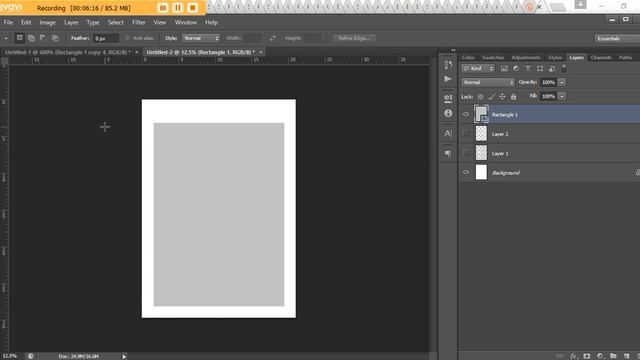The height and width of the screenshot is (360, 640).
Task: Open the History panel icon
Action: pos(448,65)
